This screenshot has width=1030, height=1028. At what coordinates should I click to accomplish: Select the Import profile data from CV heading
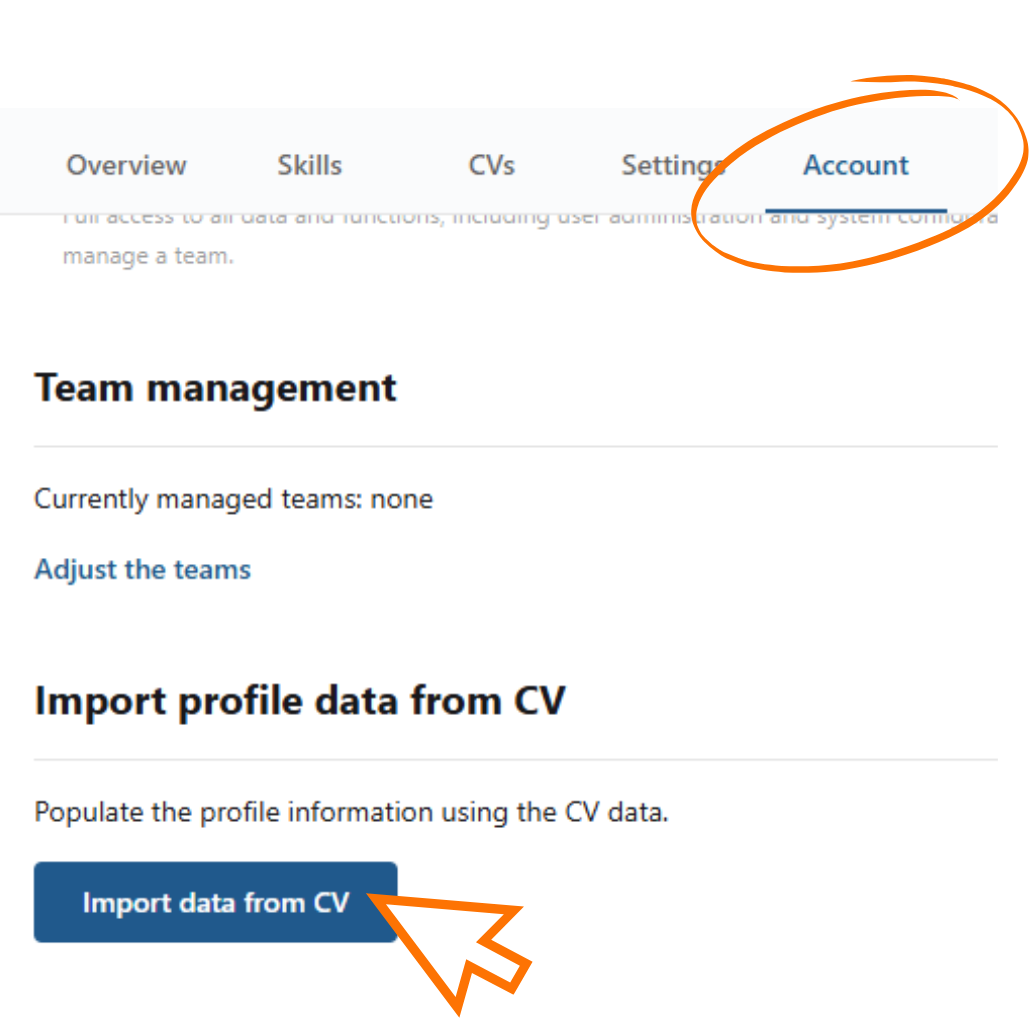coord(300,701)
